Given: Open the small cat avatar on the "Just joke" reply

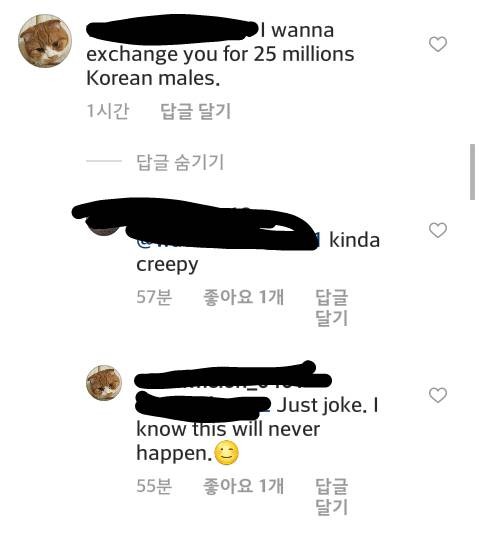Looking at the screenshot, I should coord(104,383).
